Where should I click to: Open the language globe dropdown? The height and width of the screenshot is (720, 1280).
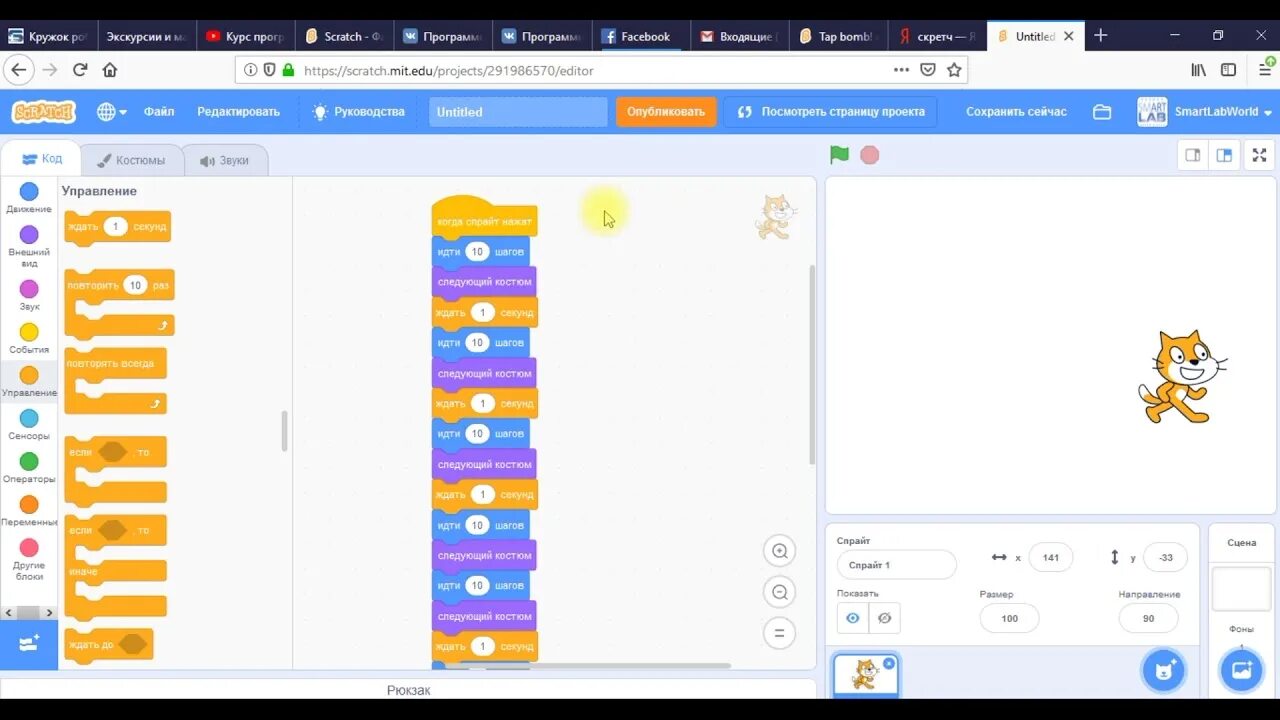point(111,112)
